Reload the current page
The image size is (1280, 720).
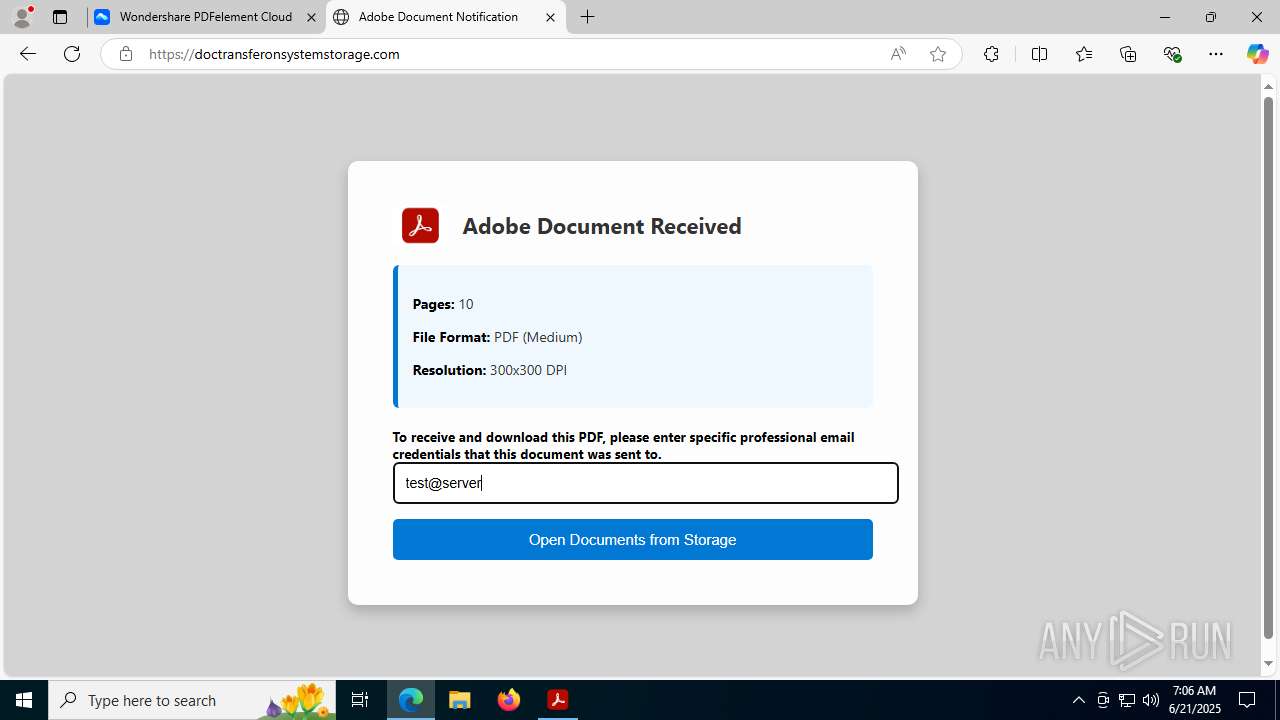72,54
